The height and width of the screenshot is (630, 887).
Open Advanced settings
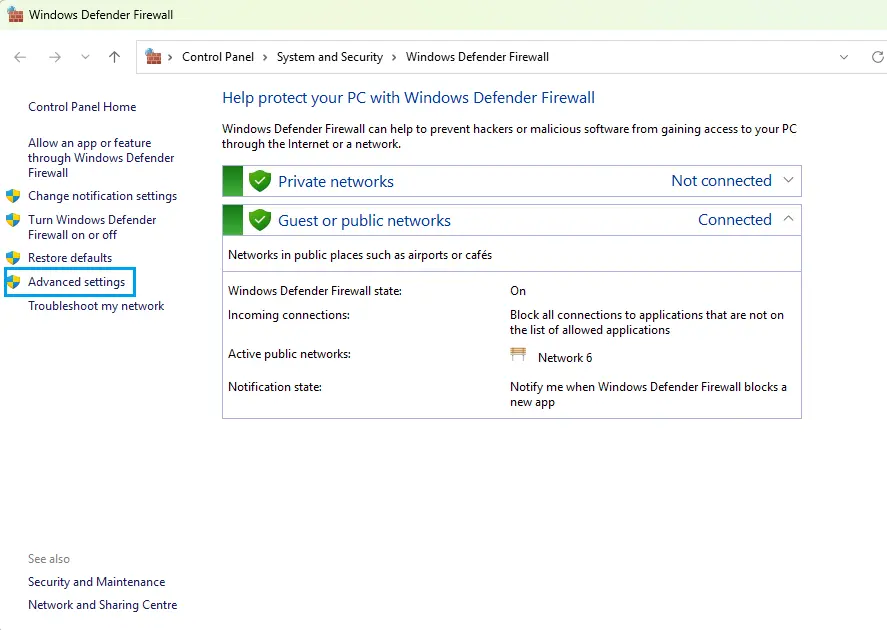(x=76, y=282)
